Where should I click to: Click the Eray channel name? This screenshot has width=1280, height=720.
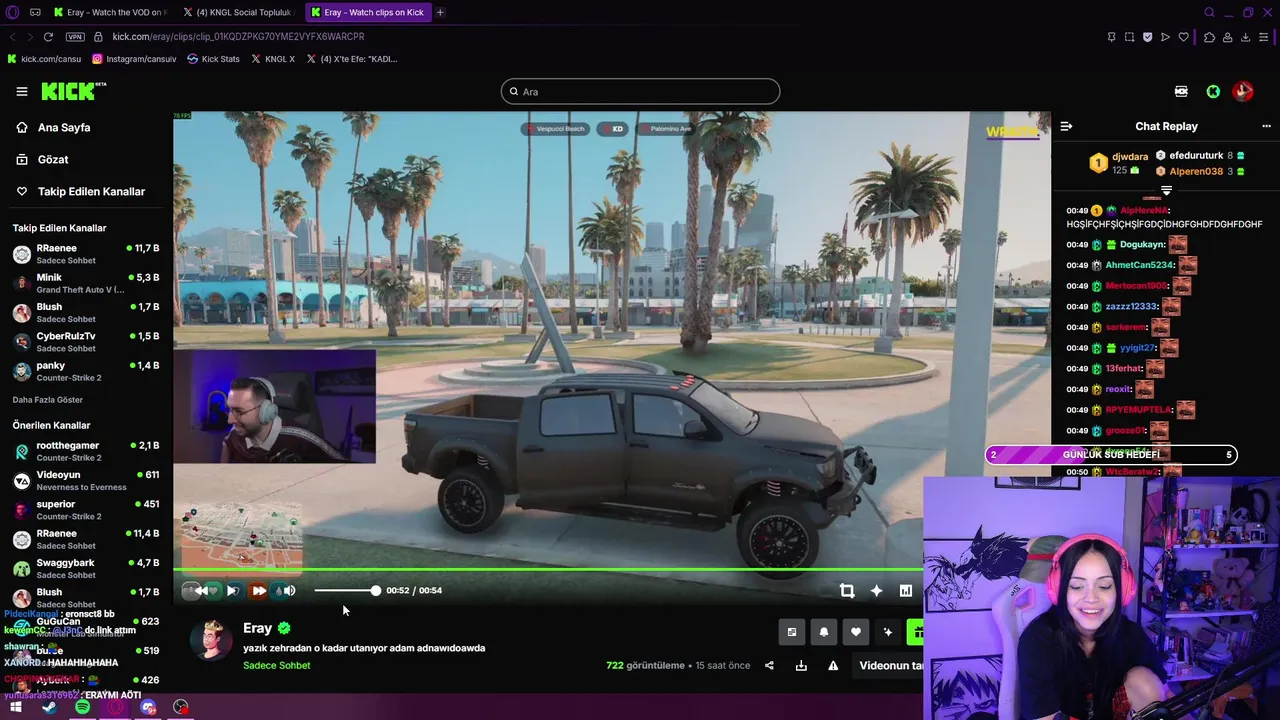tap(257, 628)
